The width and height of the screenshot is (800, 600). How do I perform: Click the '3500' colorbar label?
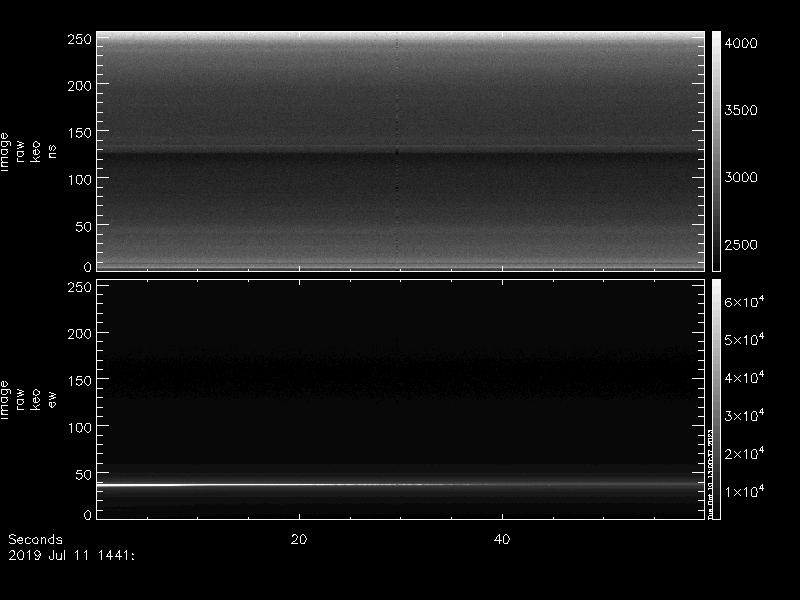pos(741,110)
